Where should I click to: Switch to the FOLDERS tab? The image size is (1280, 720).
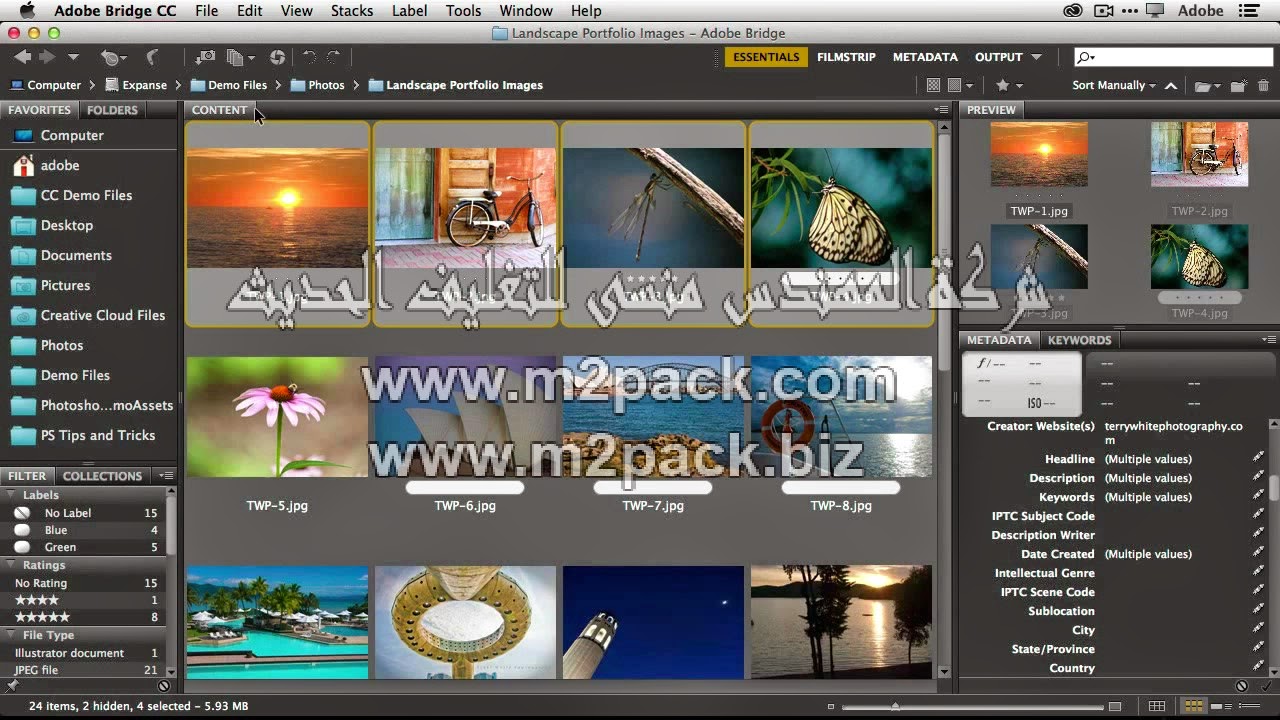(112, 110)
